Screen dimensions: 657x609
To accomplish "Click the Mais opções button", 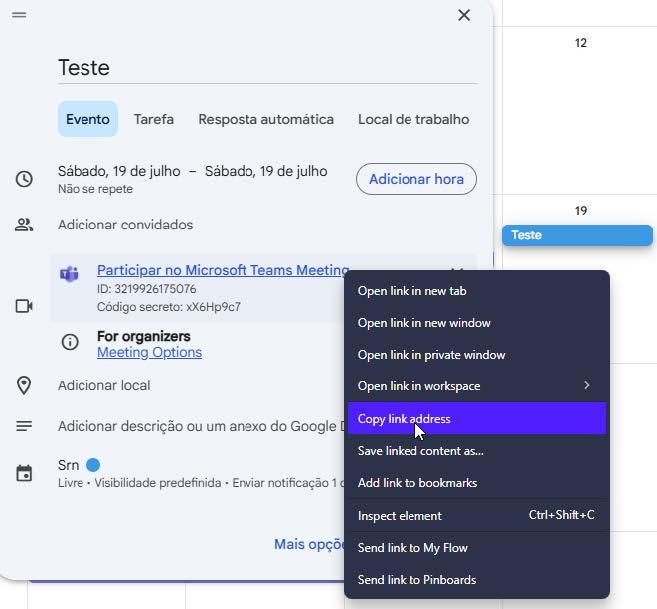I will (x=309, y=544).
